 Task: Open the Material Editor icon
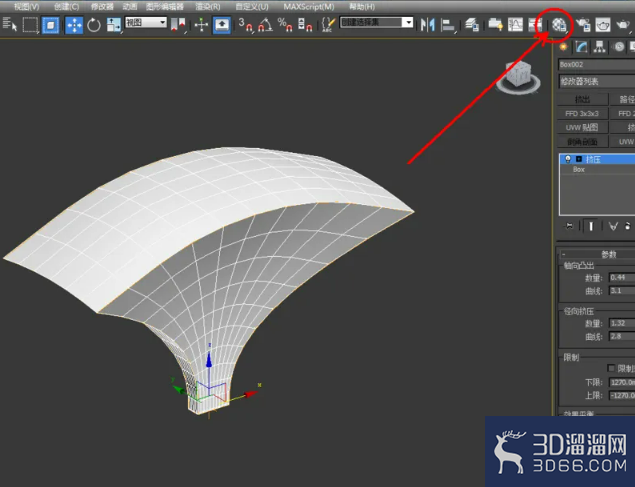tap(559, 25)
